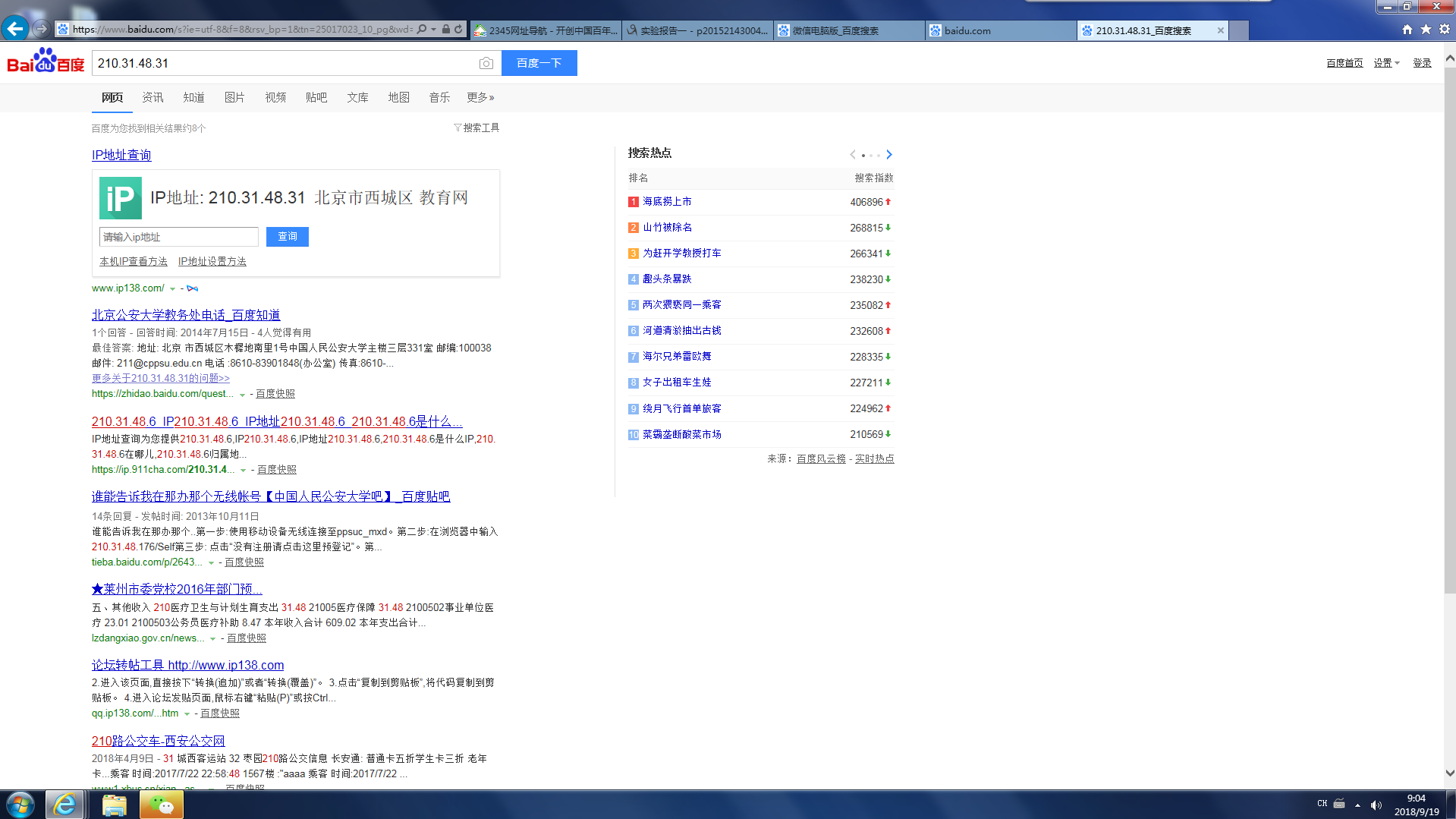Close the 210.31.48.31 search tab
Screen dimensions: 1456x819
point(1220,30)
